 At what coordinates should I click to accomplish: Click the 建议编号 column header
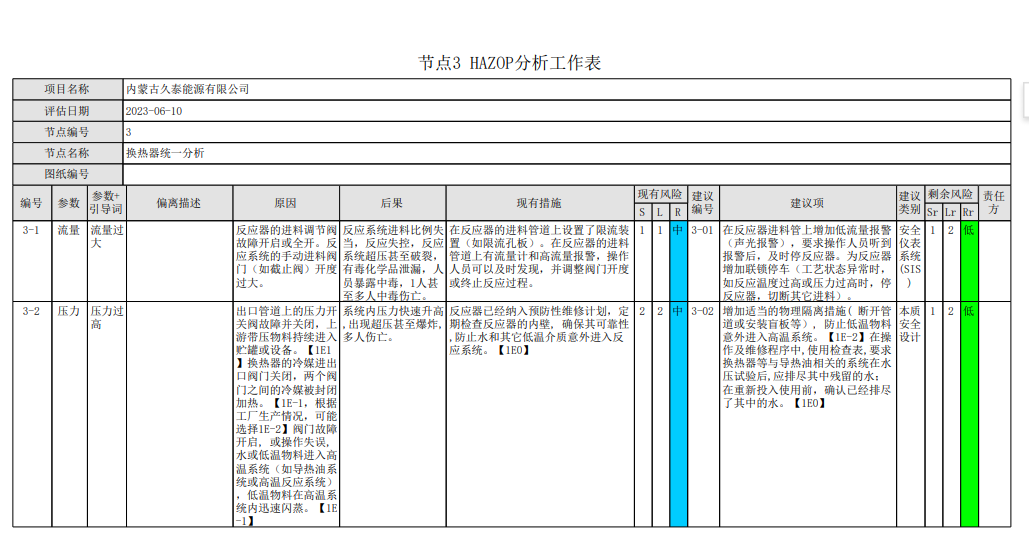(704, 203)
